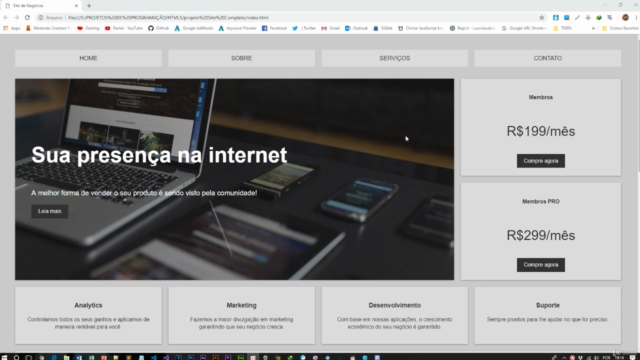Open File Explorer from the taskbar
The height and width of the screenshot is (360, 640).
pos(67,357)
